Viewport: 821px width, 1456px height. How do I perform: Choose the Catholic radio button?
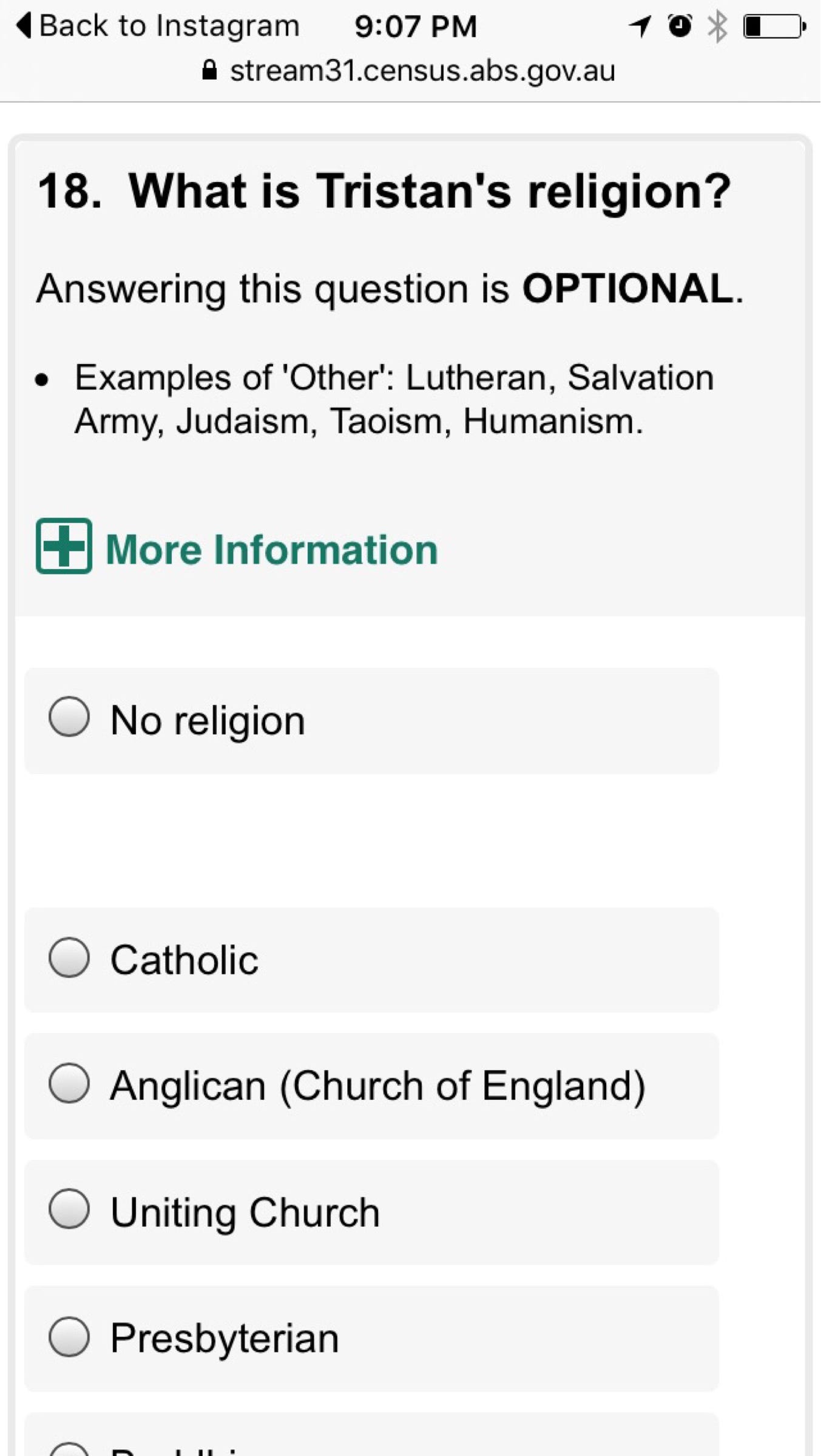(x=69, y=957)
